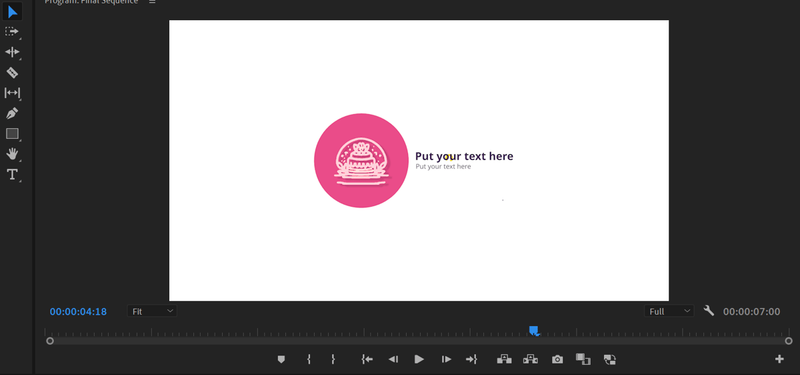This screenshot has height=375, width=800.
Task: Open the Program panel menu icon
Action: tap(152, 2)
